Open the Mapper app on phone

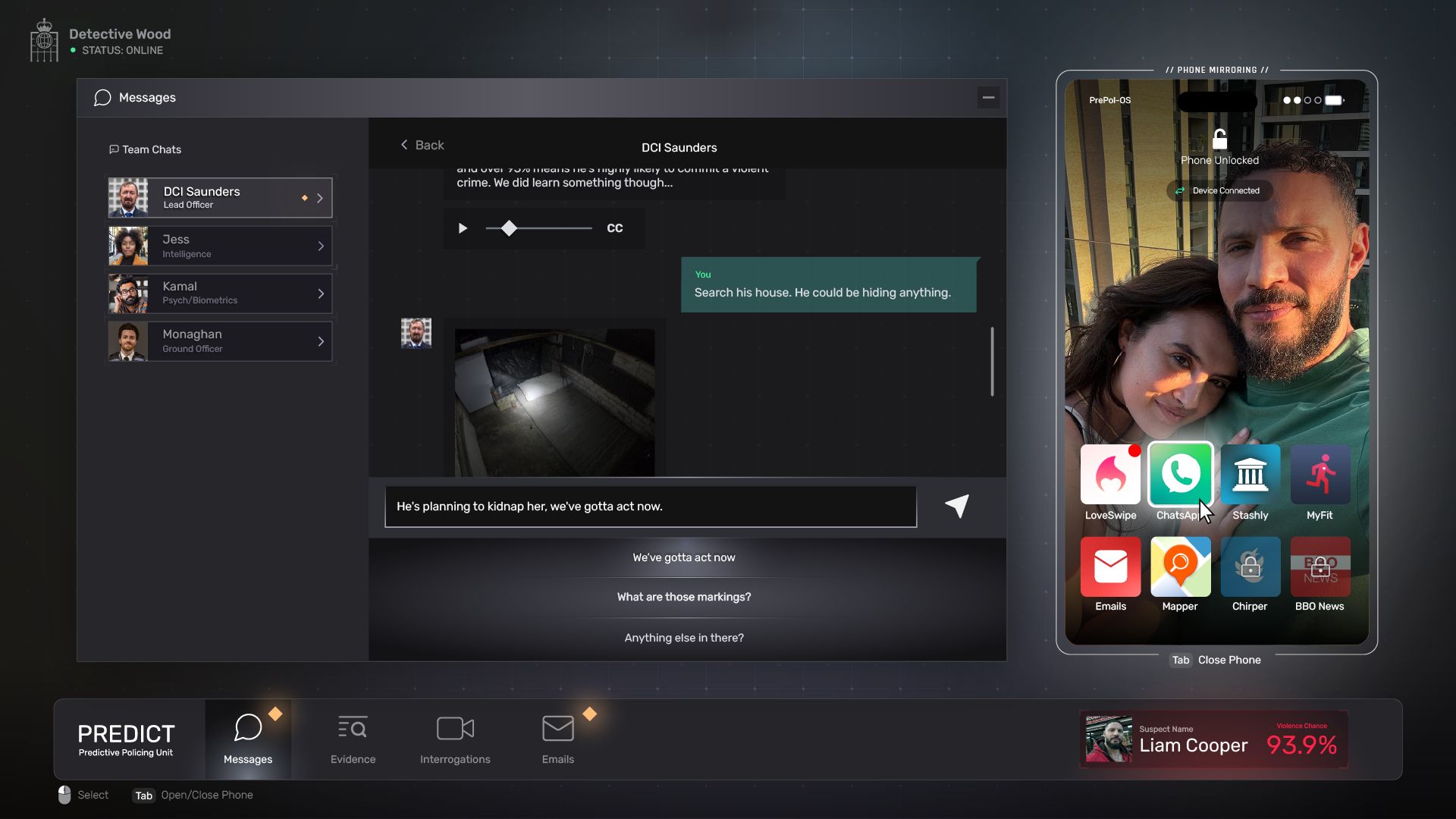[x=1180, y=566]
